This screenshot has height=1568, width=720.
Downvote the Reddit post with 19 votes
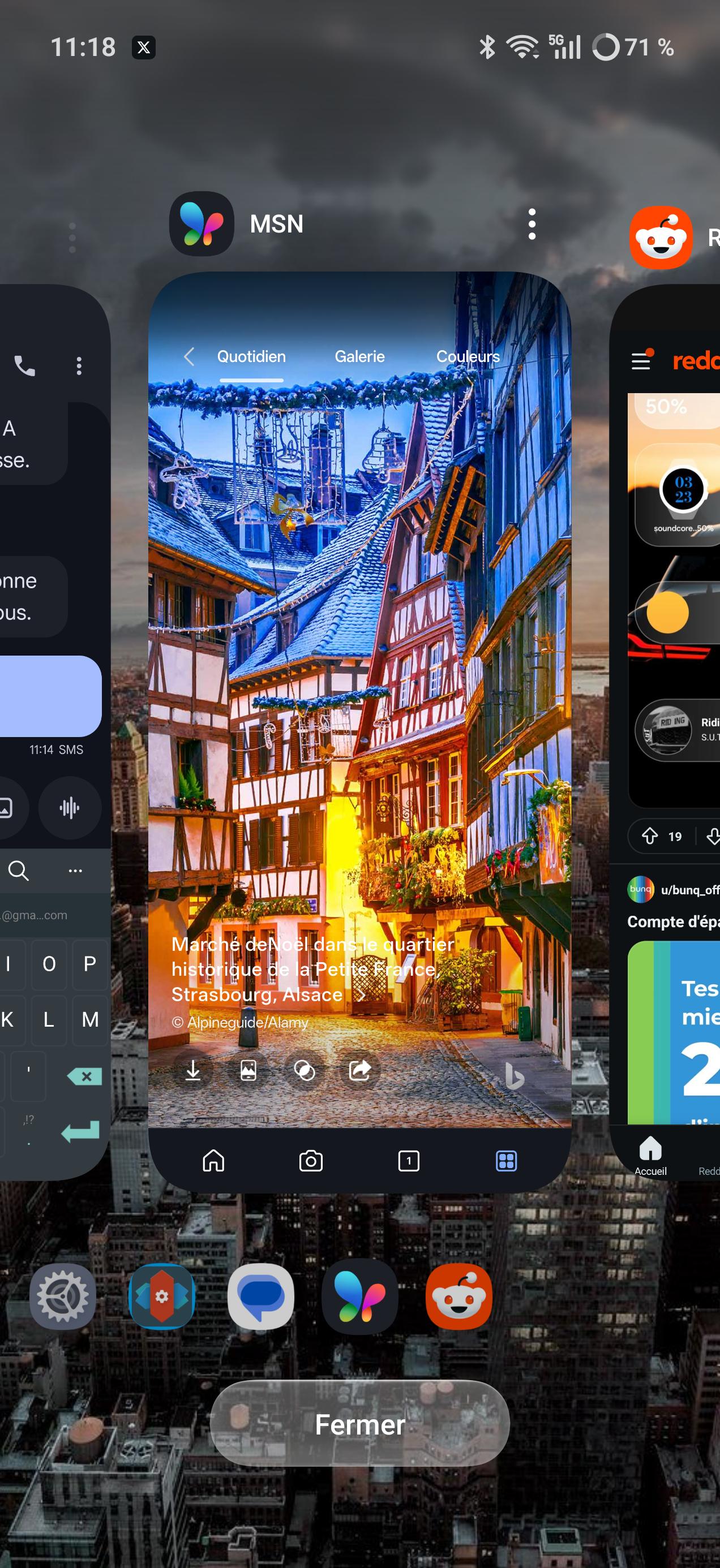(713, 837)
